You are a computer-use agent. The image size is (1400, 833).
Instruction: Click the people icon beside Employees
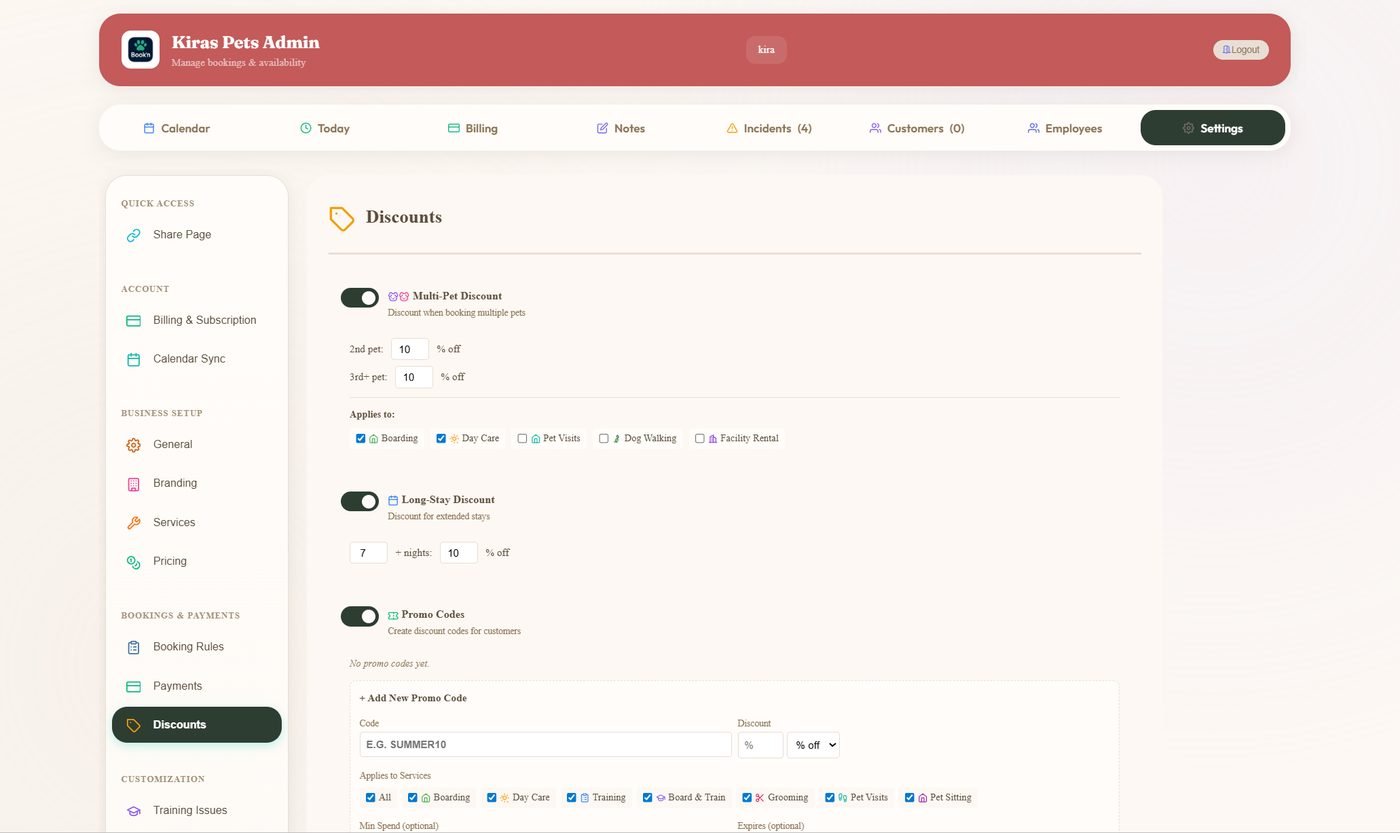(1033, 128)
